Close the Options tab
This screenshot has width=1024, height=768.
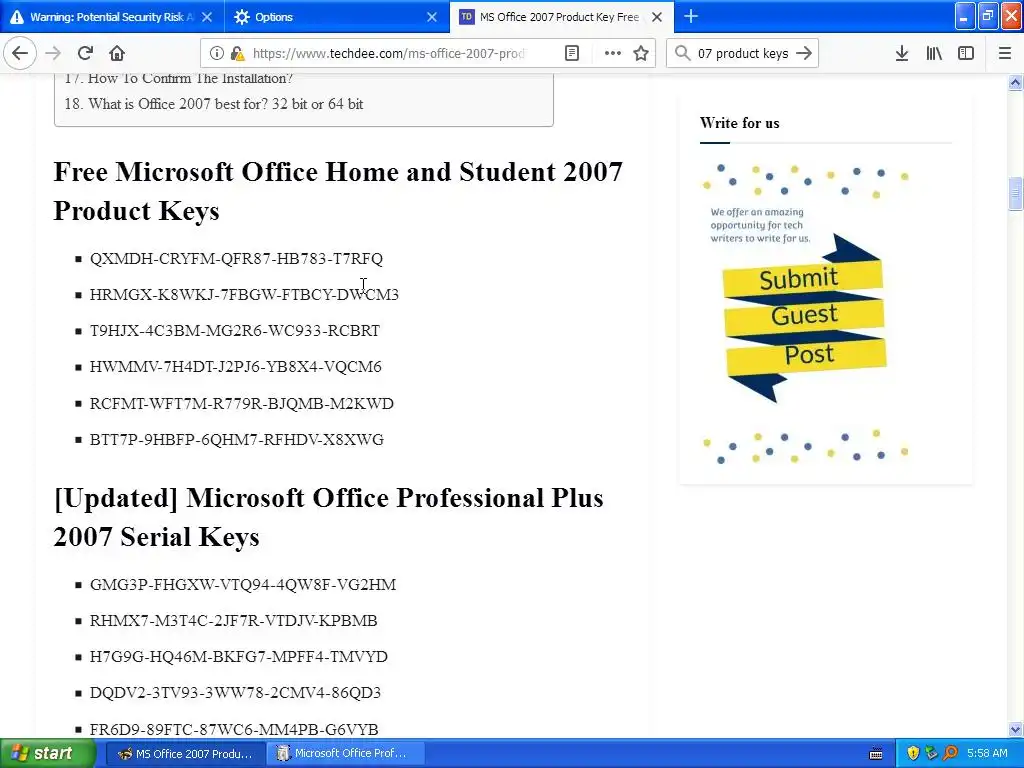432,17
